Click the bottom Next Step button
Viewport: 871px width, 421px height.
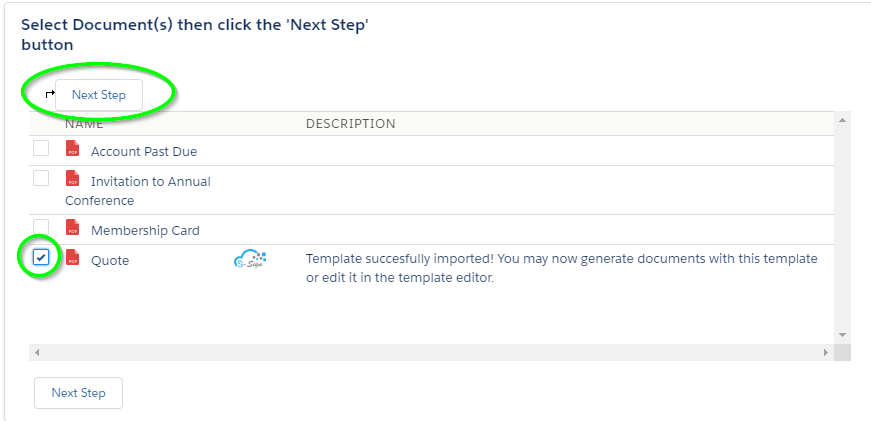point(78,393)
